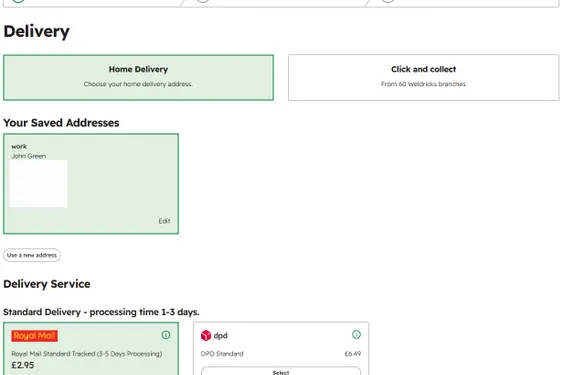
Task: Click the John Green name text
Action: 28,156
